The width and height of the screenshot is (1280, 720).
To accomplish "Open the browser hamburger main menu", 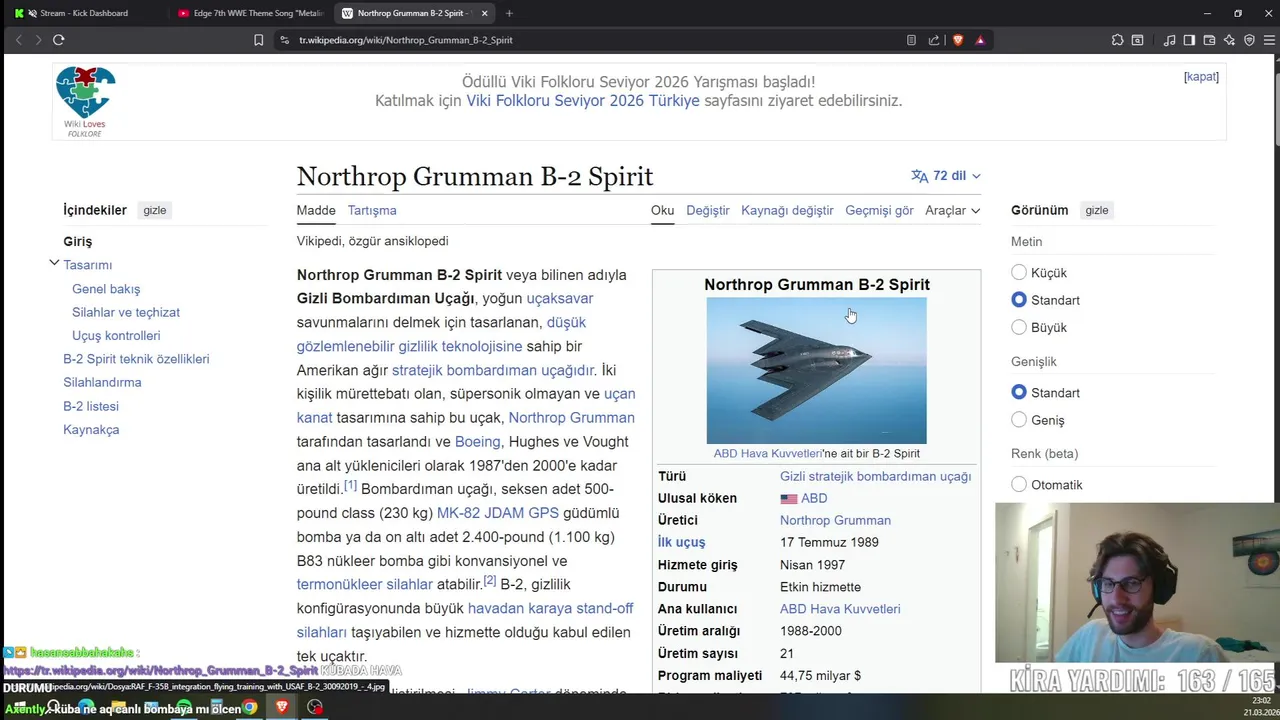I will 1268,40.
